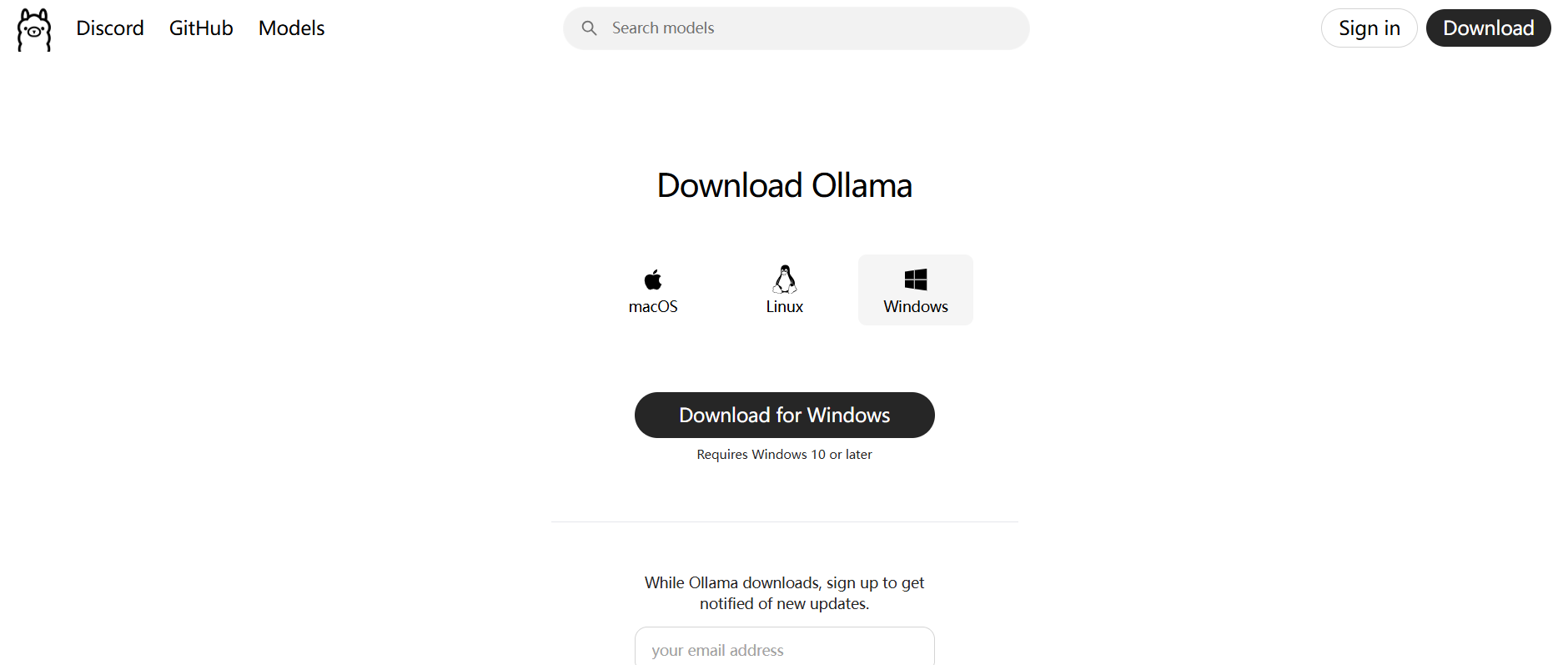Select the Apple logo icon
This screenshot has height=665, width=1568.
click(653, 279)
